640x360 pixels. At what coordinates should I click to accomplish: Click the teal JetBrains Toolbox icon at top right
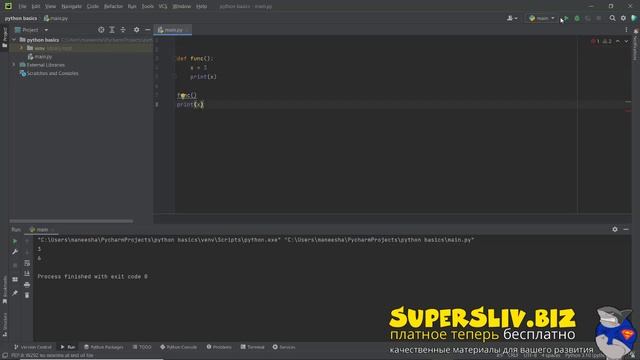[x=634, y=18]
